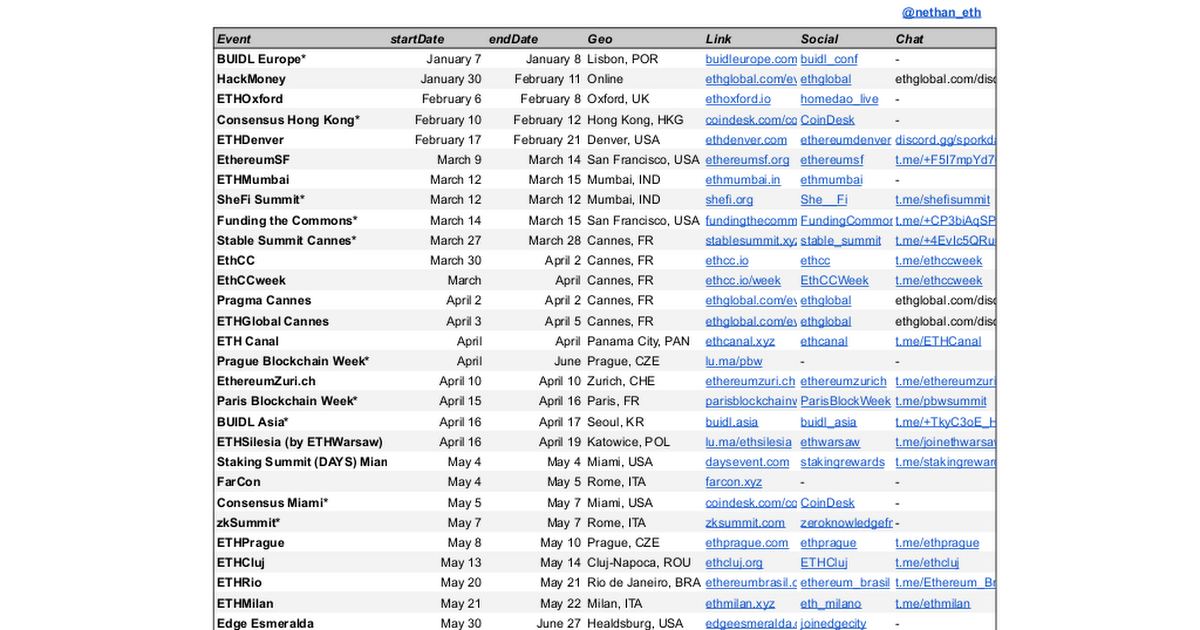1200x630 pixels.
Task: Open buidleurope.com link for BUIDL Europe
Action: [751, 59]
